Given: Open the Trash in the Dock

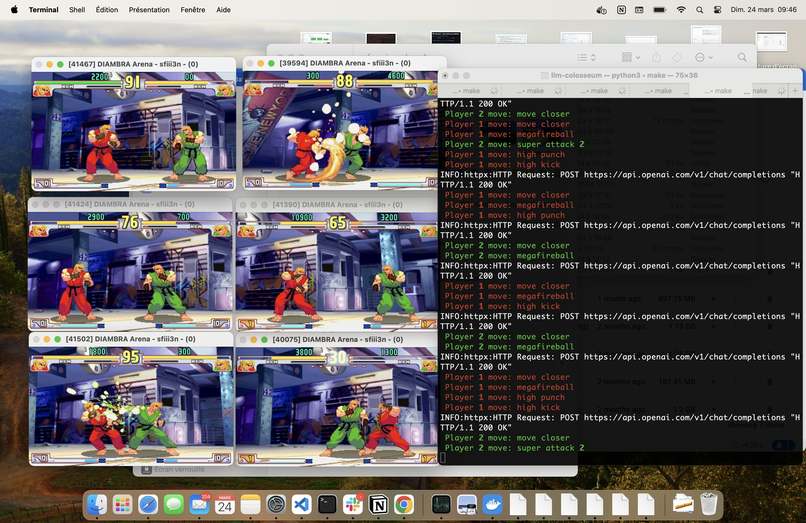Looking at the screenshot, I should click(x=709, y=504).
